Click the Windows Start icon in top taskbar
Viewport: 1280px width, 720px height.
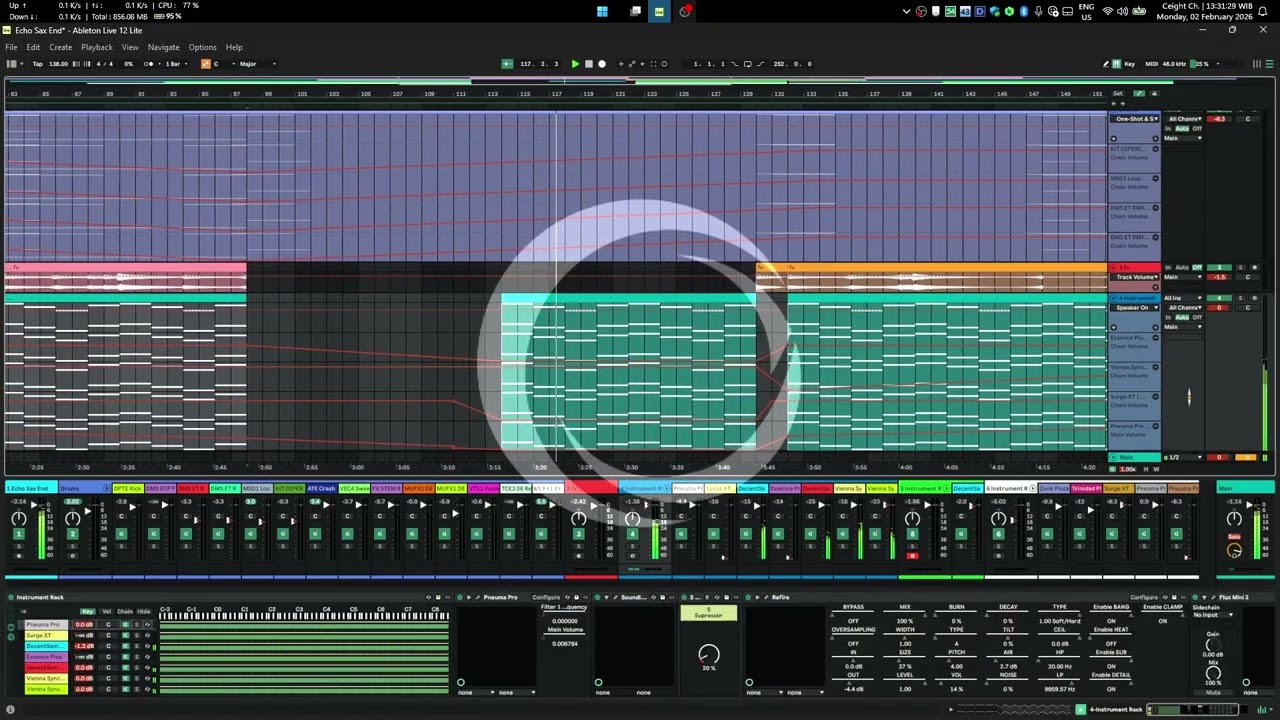(602, 11)
